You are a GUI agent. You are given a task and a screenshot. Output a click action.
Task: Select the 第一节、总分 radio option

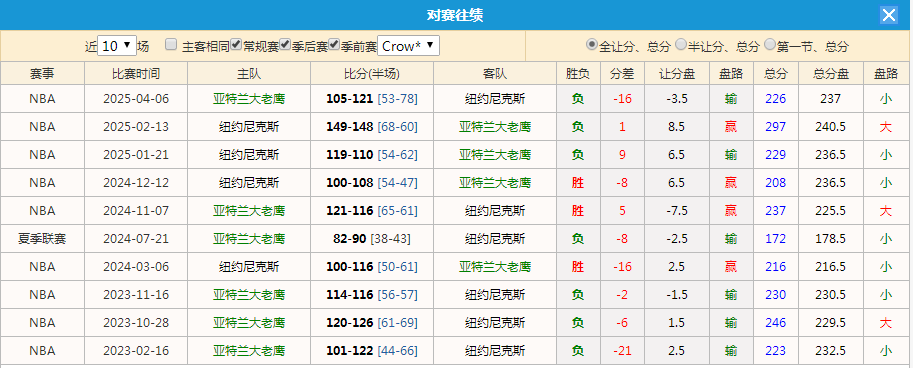tap(770, 44)
